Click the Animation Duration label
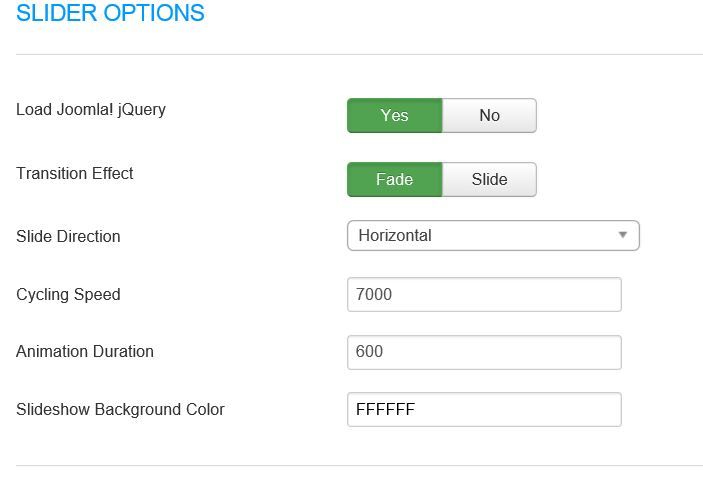Viewport: 703px width, 481px height. (85, 351)
